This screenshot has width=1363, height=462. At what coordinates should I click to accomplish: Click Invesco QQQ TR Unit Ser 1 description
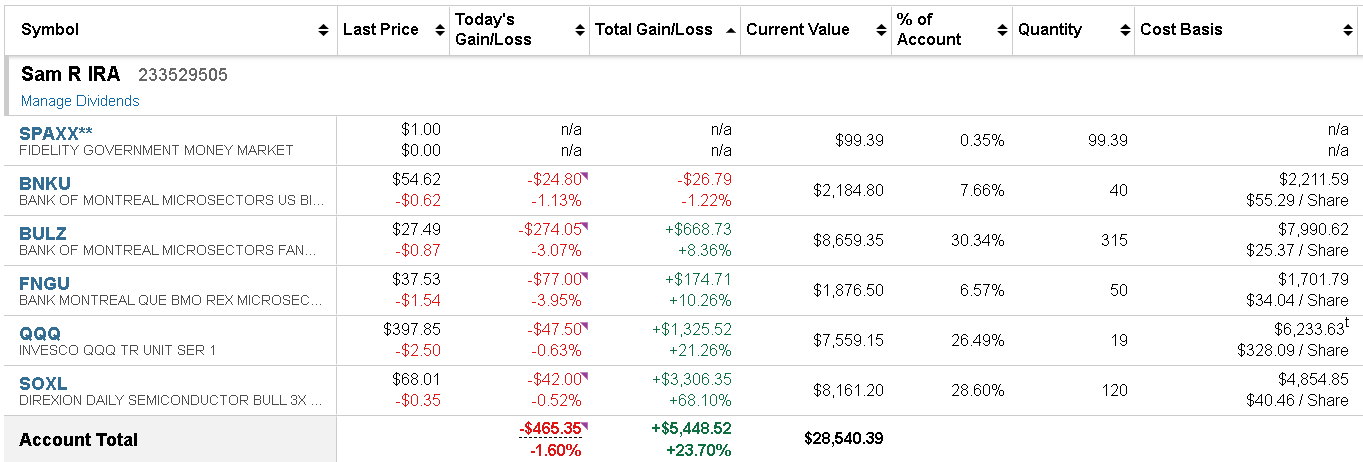(x=118, y=350)
